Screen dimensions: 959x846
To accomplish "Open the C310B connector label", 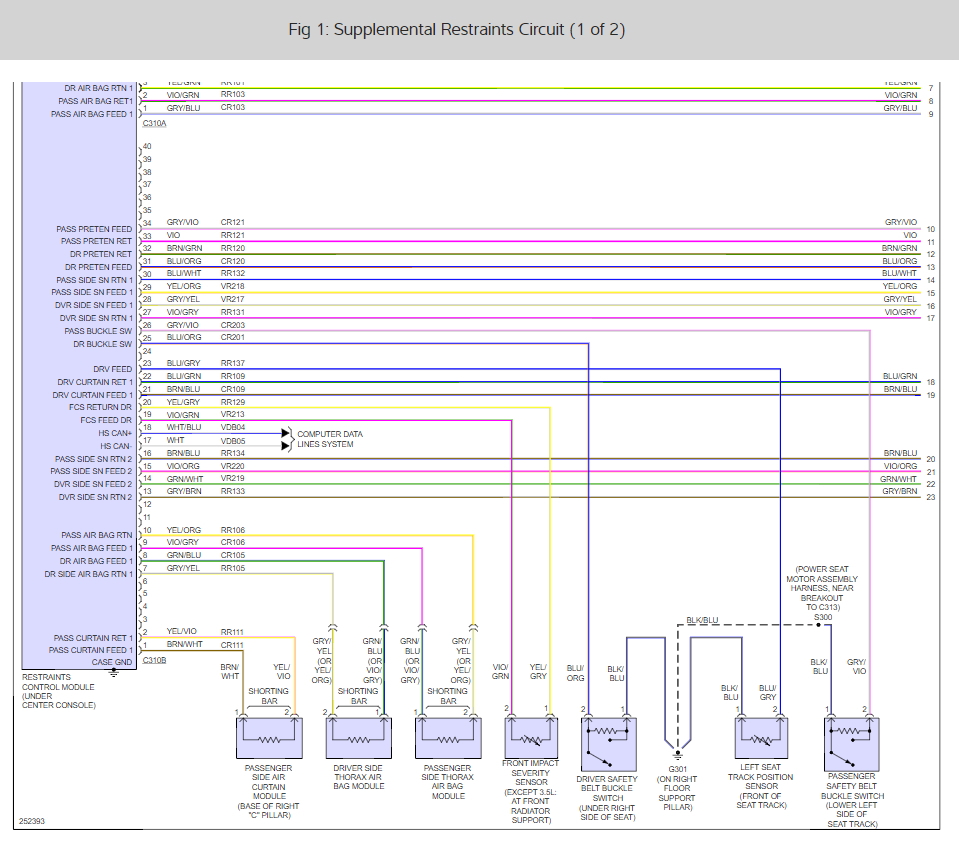I will point(154,661).
